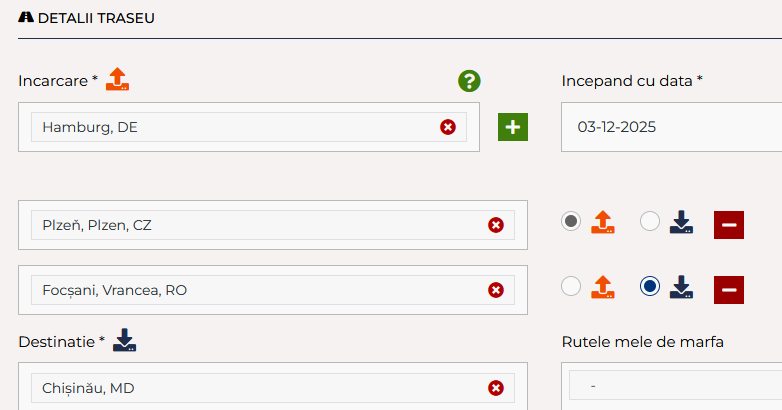Delete the Focșani stop row with minus button

click(x=728, y=289)
